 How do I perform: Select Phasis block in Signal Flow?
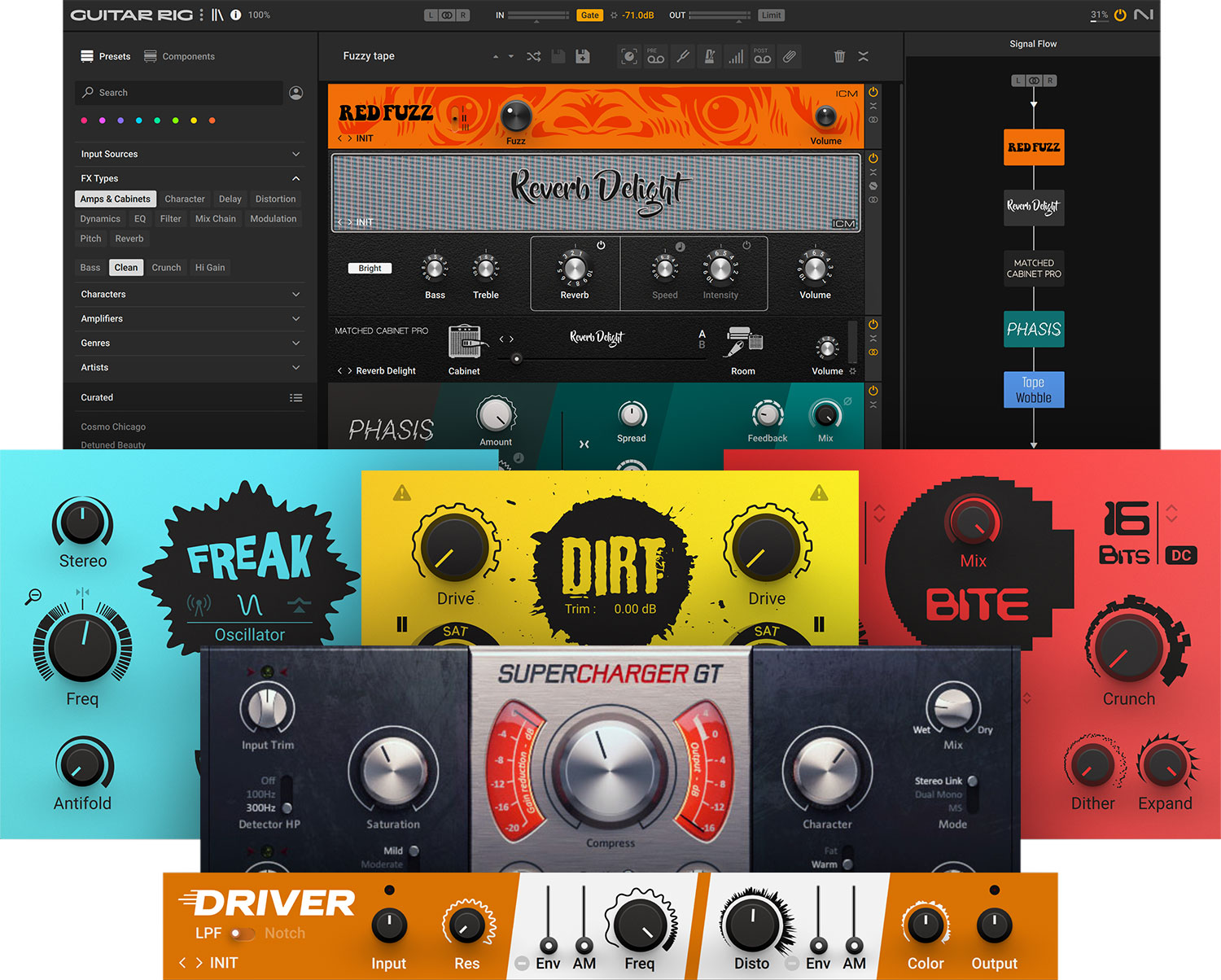tap(1034, 330)
